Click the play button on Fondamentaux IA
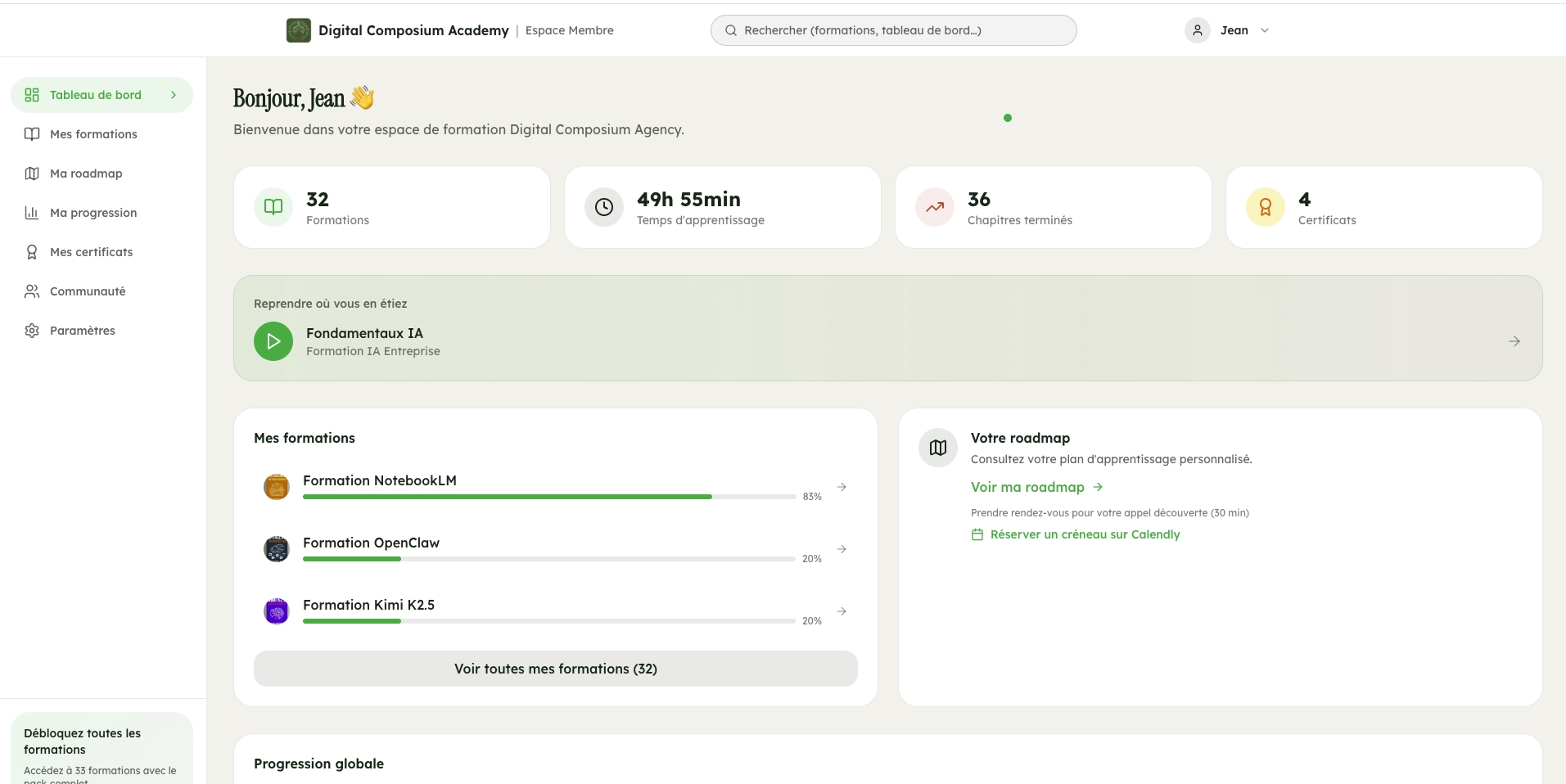1566x784 pixels. click(x=273, y=341)
